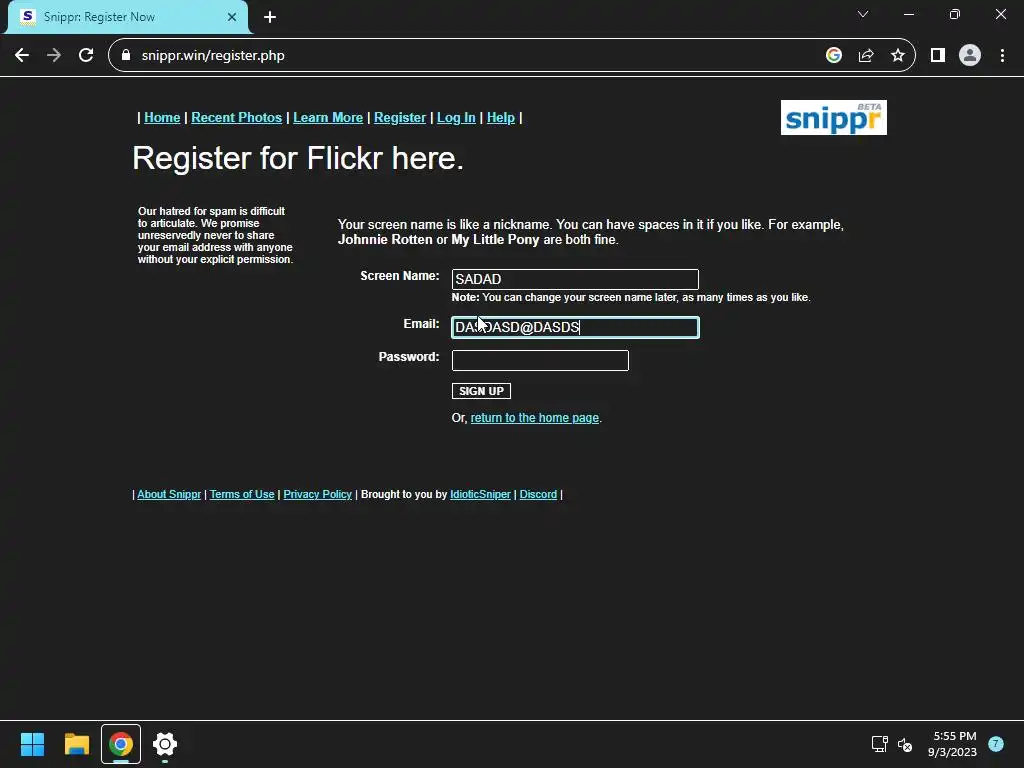Click the network tray icon
1024x768 pixels.
880,744
